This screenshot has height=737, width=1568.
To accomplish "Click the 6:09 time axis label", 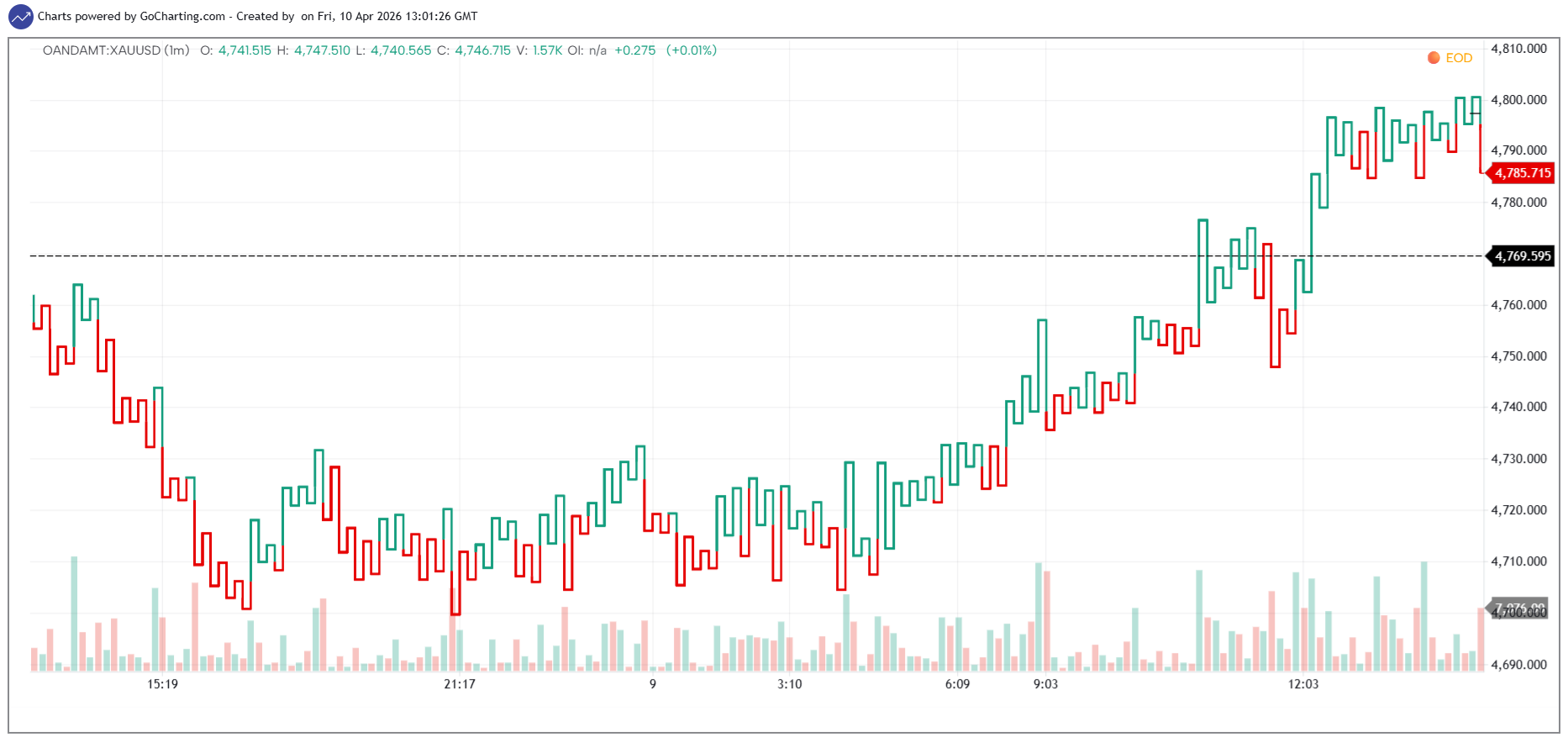I will (x=957, y=684).
